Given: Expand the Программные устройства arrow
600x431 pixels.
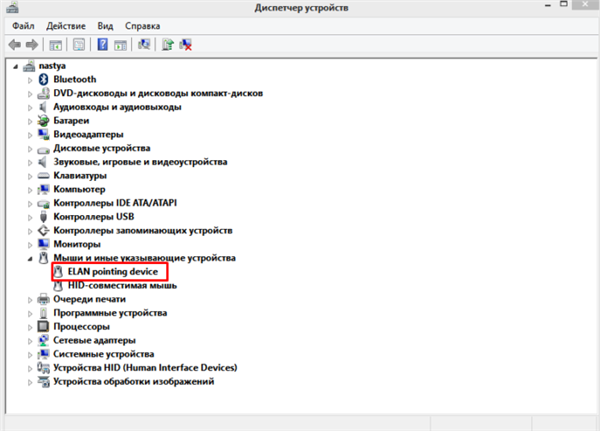Looking at the screenshot, I should click(x=30, y=313).
